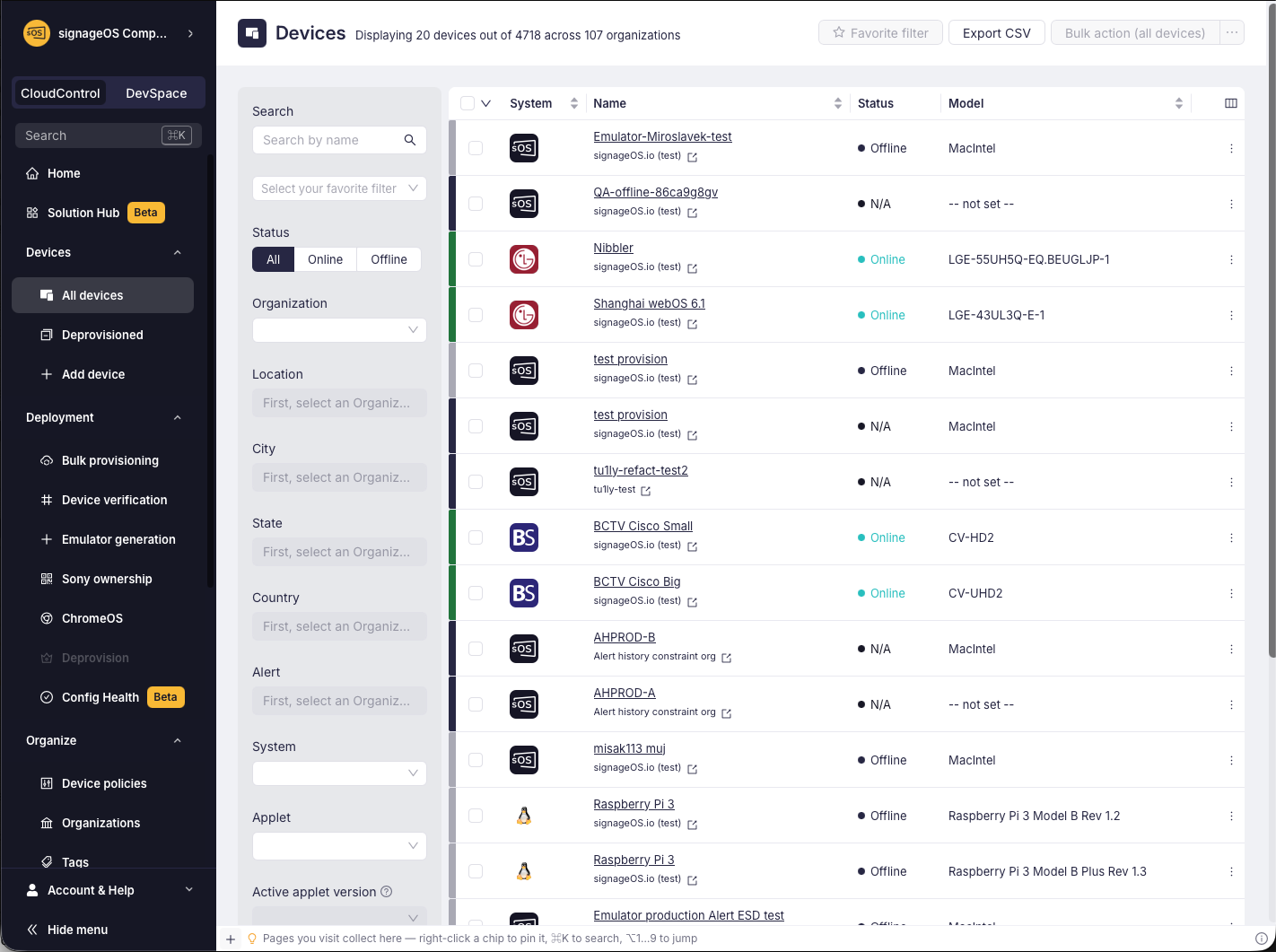Filter status to Online

(325, 259)
